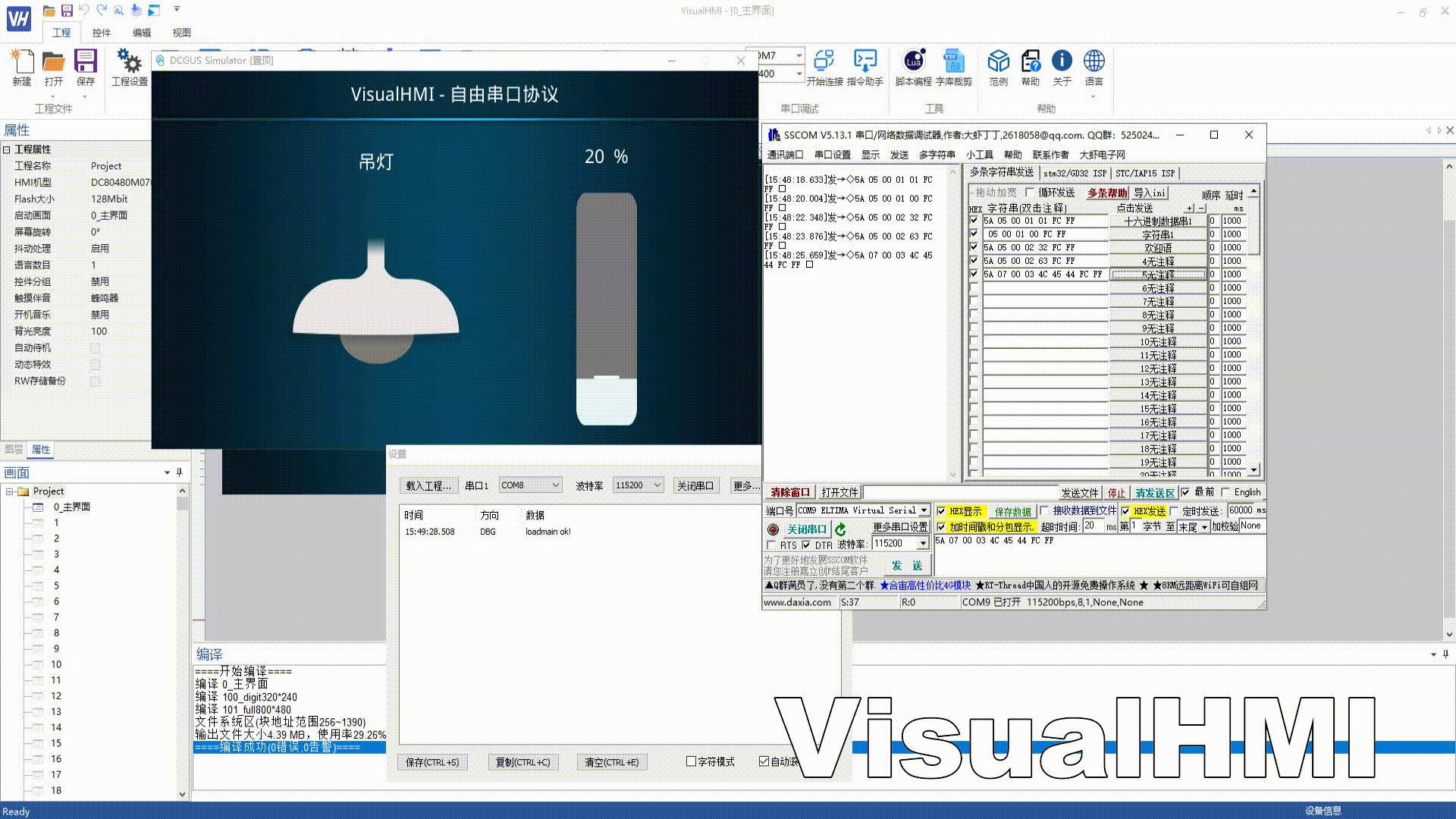Image resolution: width=1456 pixels, height=819 pixels.
Task: Collapse the Project tree node
Action: tap(10, 491)
